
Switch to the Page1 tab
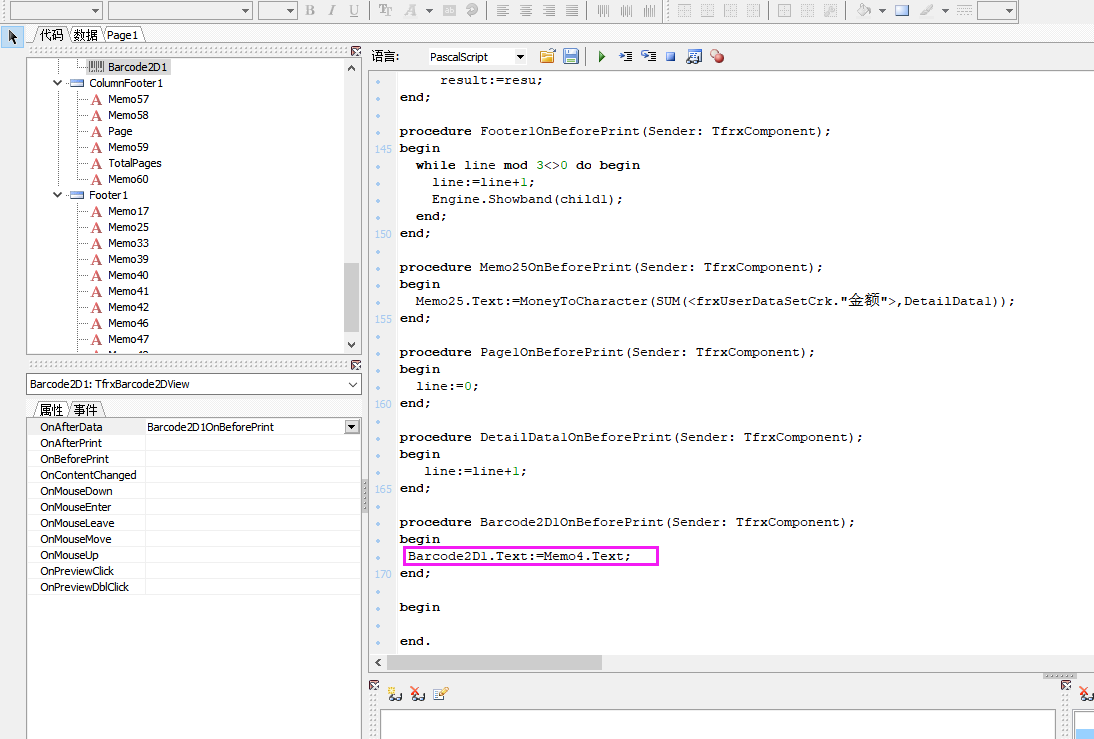point(122,35)
